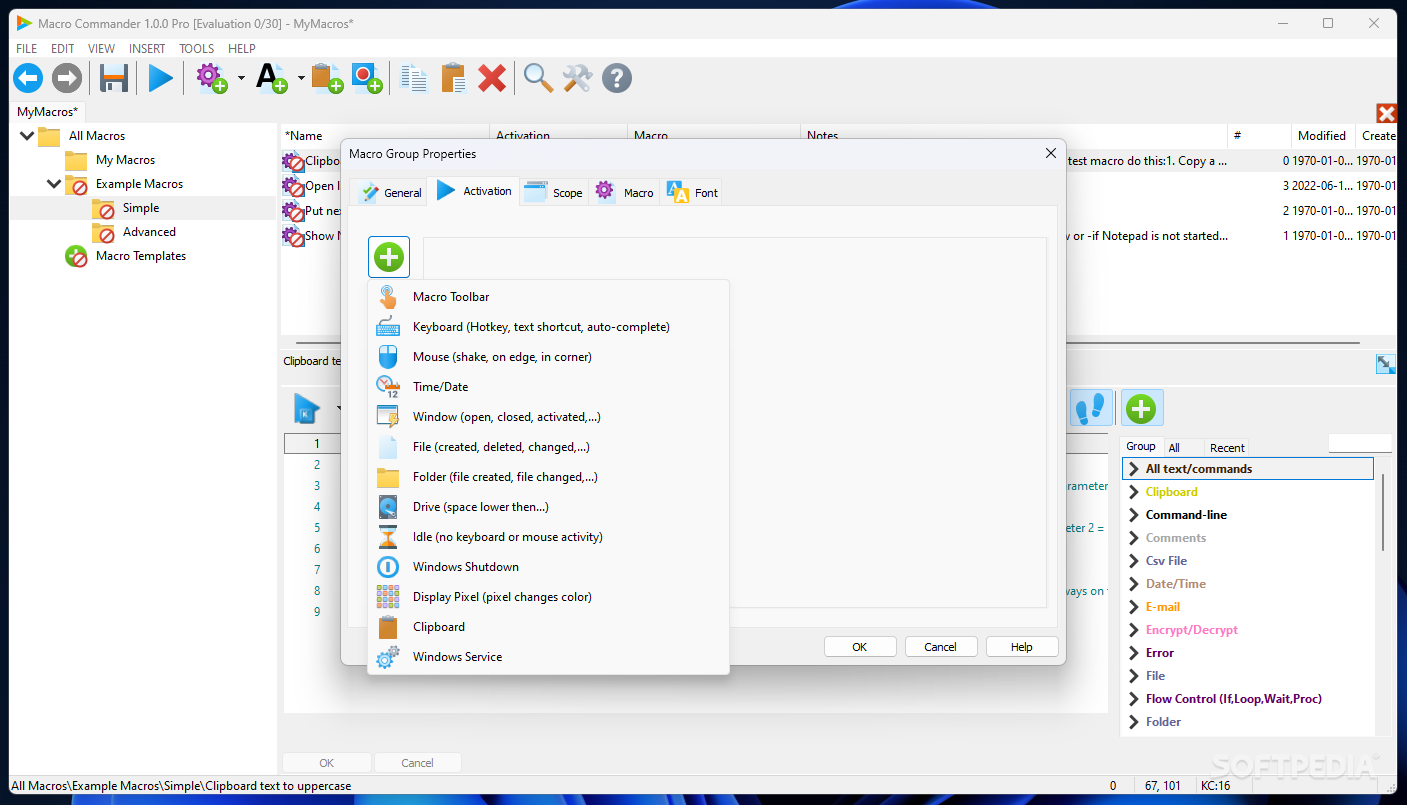Select Advanced group in tree
This screenshot has width=1407, height=805.
(149, 232)
